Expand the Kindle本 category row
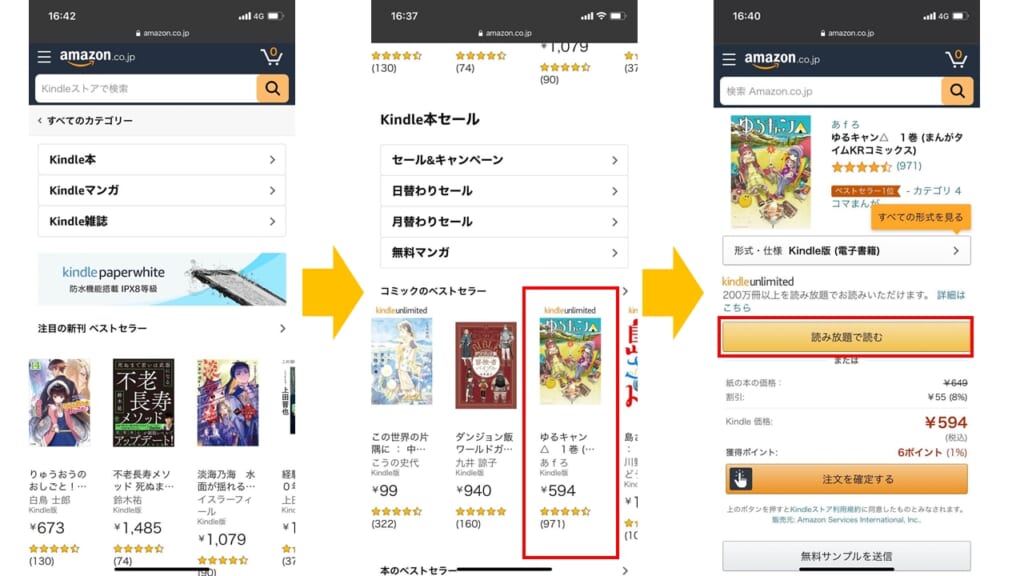The width and height of the screenshot is (1024, 576). point(161,159)
